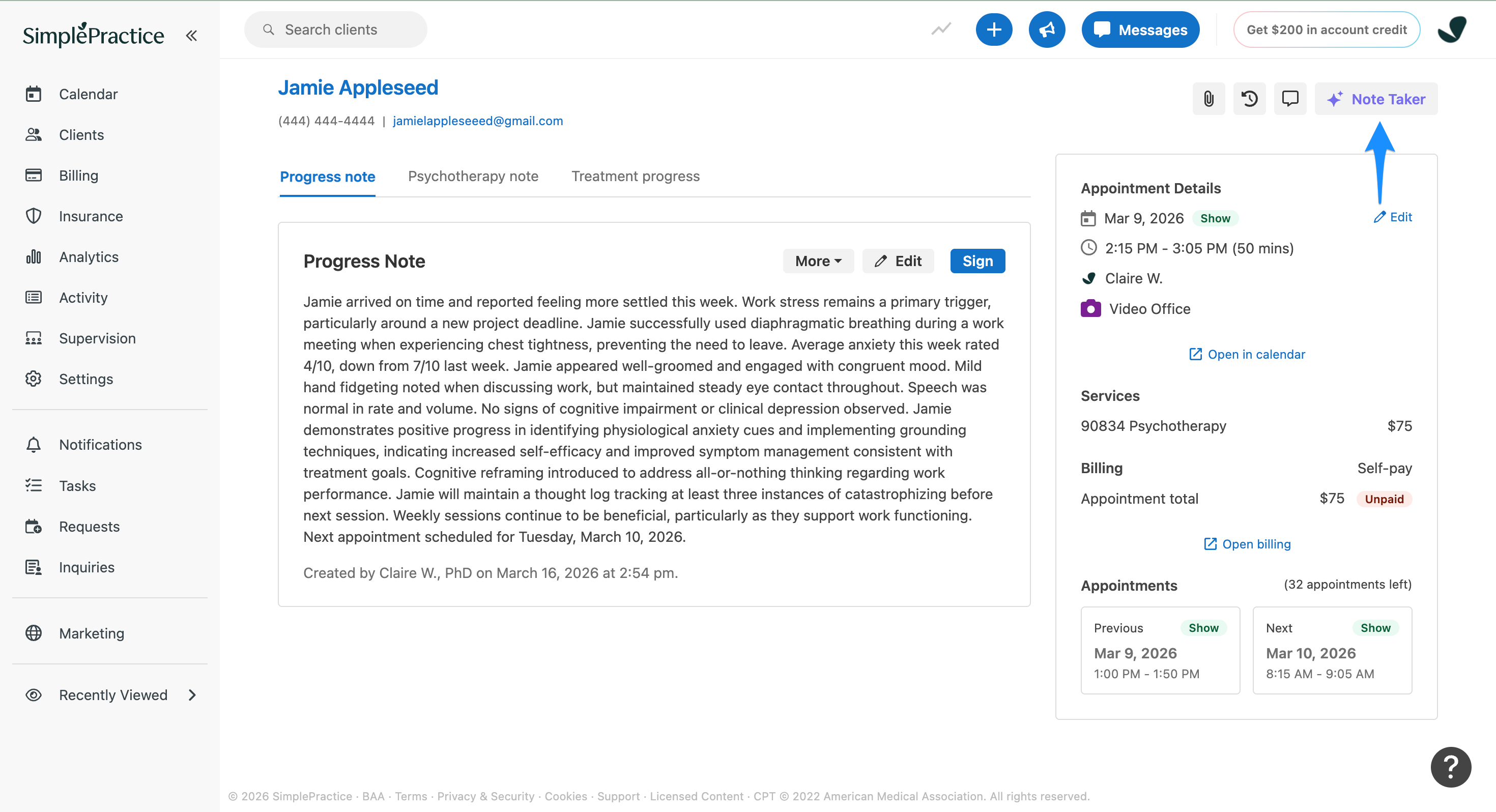Open billing link in appointment panel
Screen dimensions: 1496x812
click(1247, 544)
